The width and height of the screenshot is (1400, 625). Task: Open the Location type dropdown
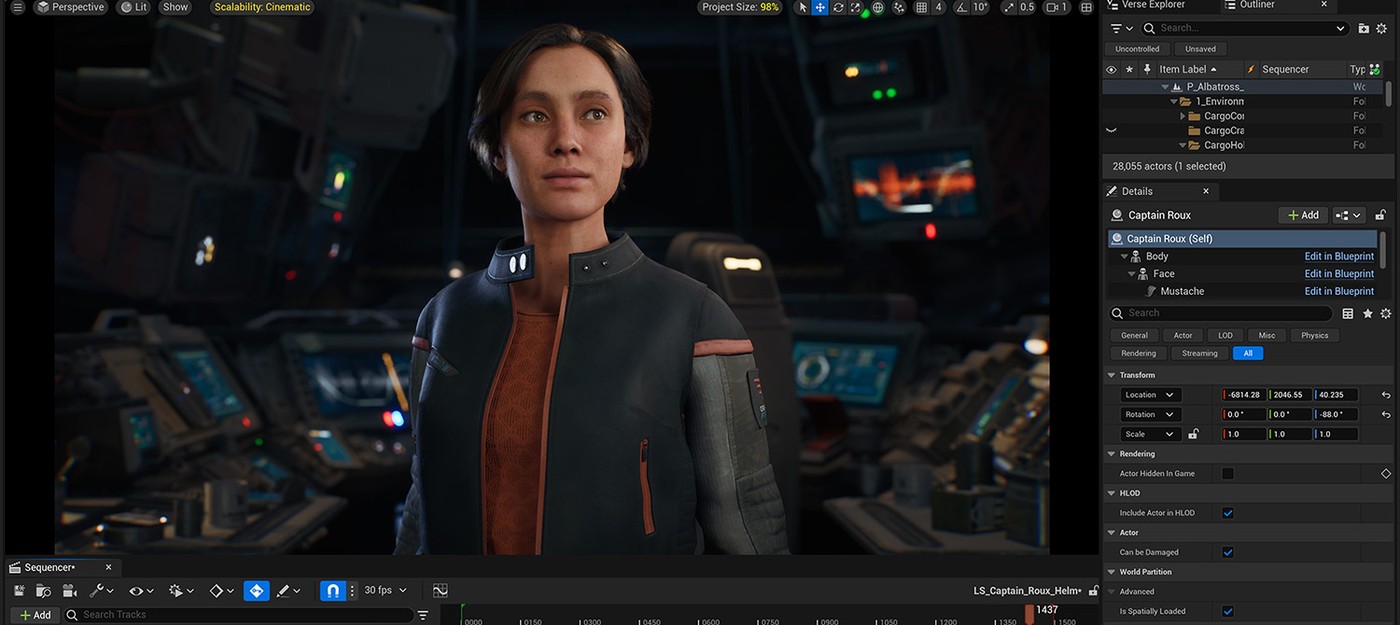[1150, 395]
